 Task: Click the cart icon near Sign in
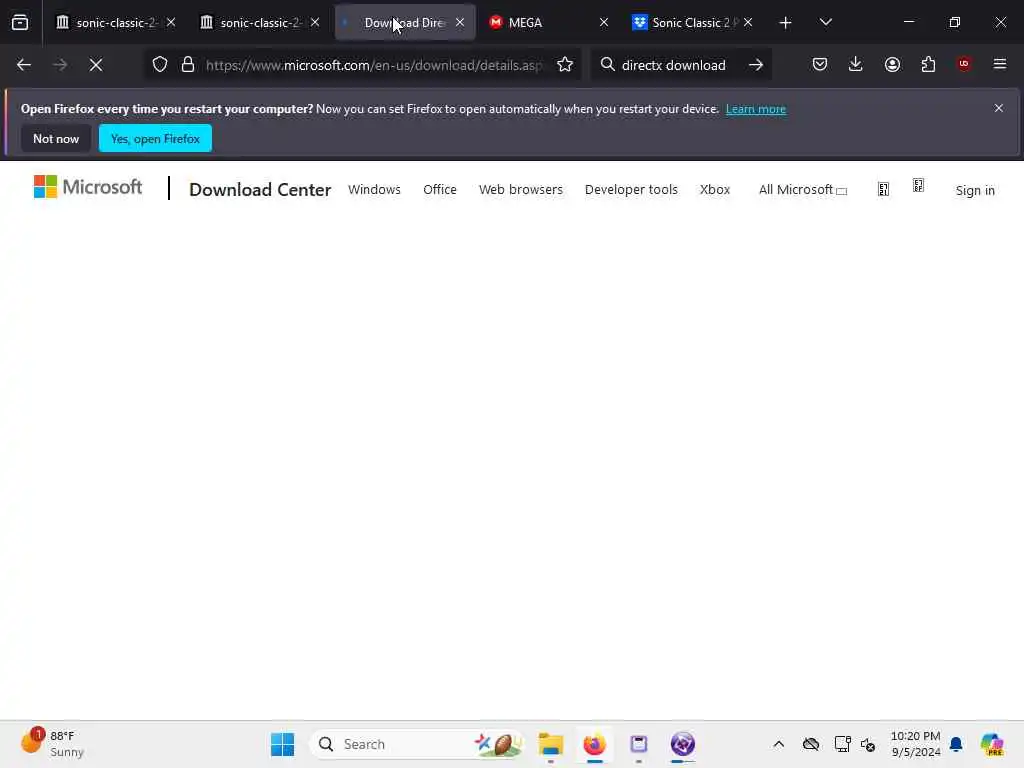(x=918, y=186)
